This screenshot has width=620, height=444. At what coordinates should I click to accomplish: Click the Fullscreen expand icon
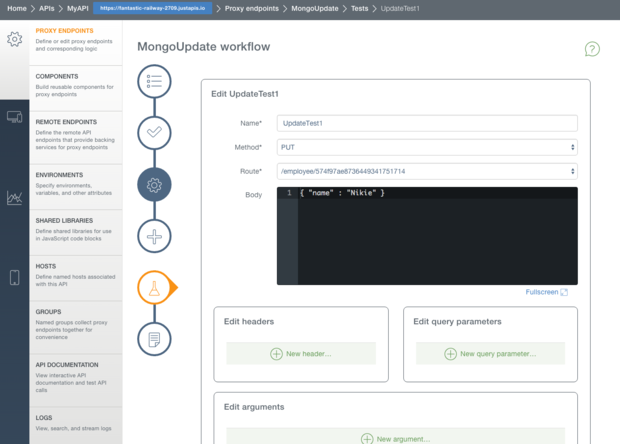pyautogui.click(x=564, y=292)
